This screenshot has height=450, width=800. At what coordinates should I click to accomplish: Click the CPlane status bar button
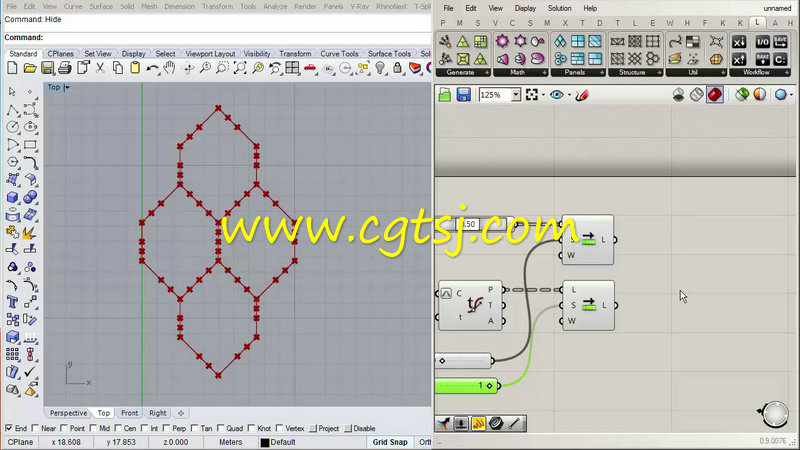pyautogui.click(x=20, y=442)
